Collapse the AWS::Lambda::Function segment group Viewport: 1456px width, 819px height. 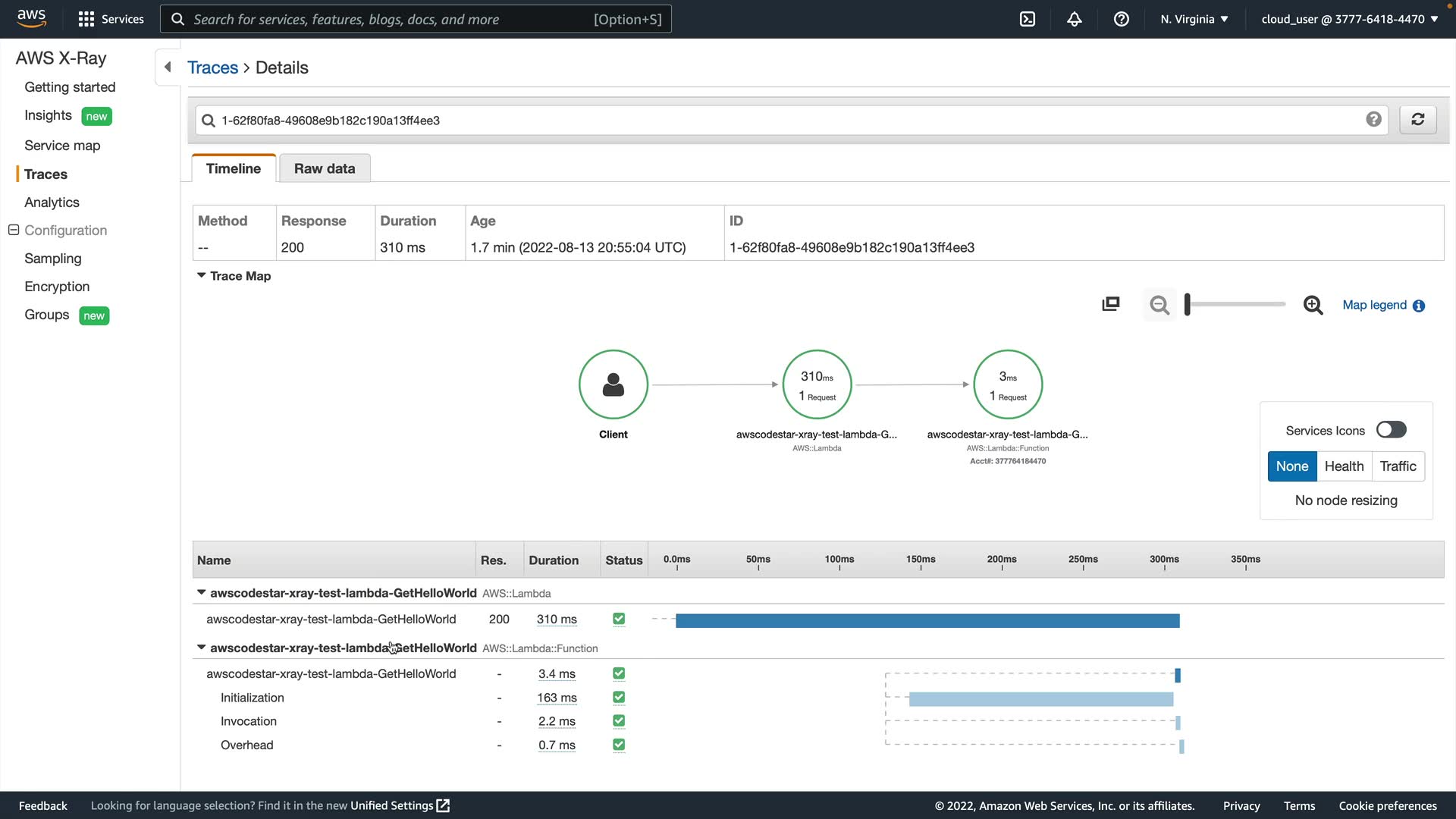pos(202,648)
